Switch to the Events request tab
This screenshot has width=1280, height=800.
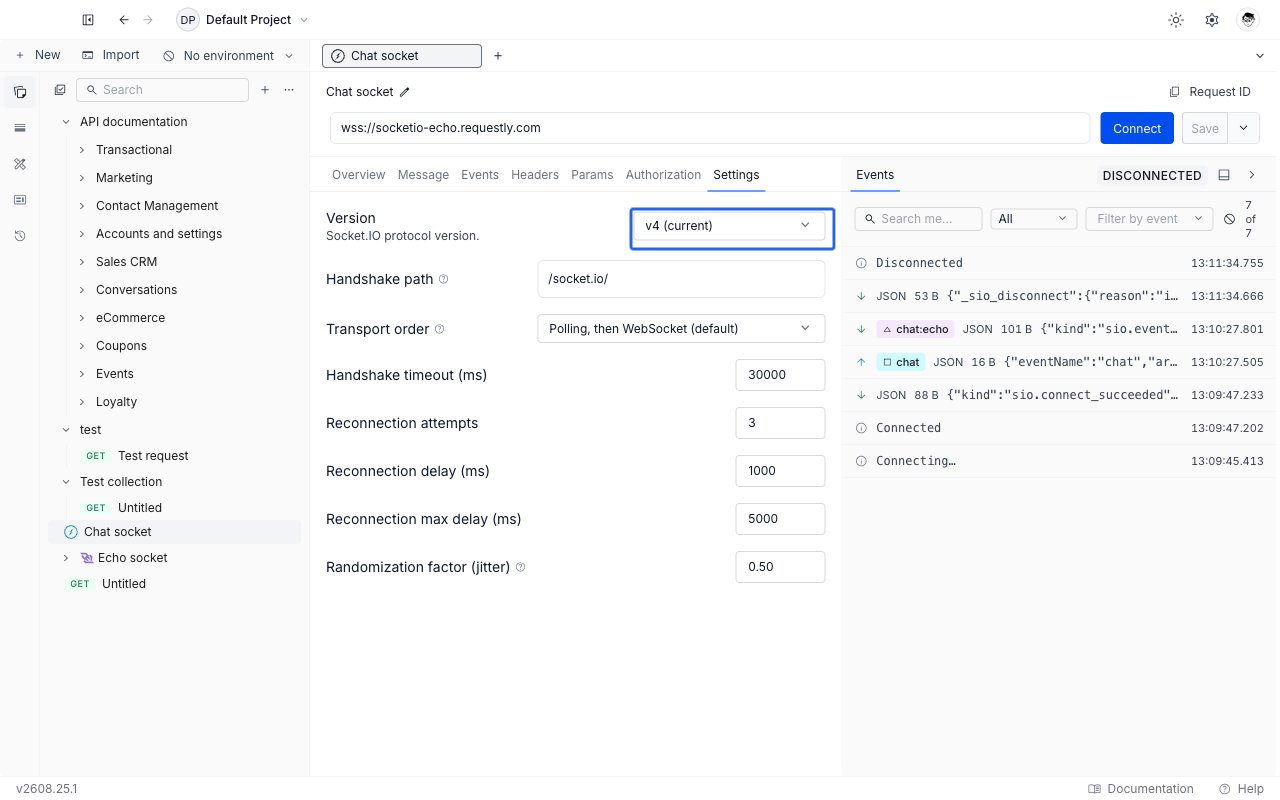[x=480, y=175]
